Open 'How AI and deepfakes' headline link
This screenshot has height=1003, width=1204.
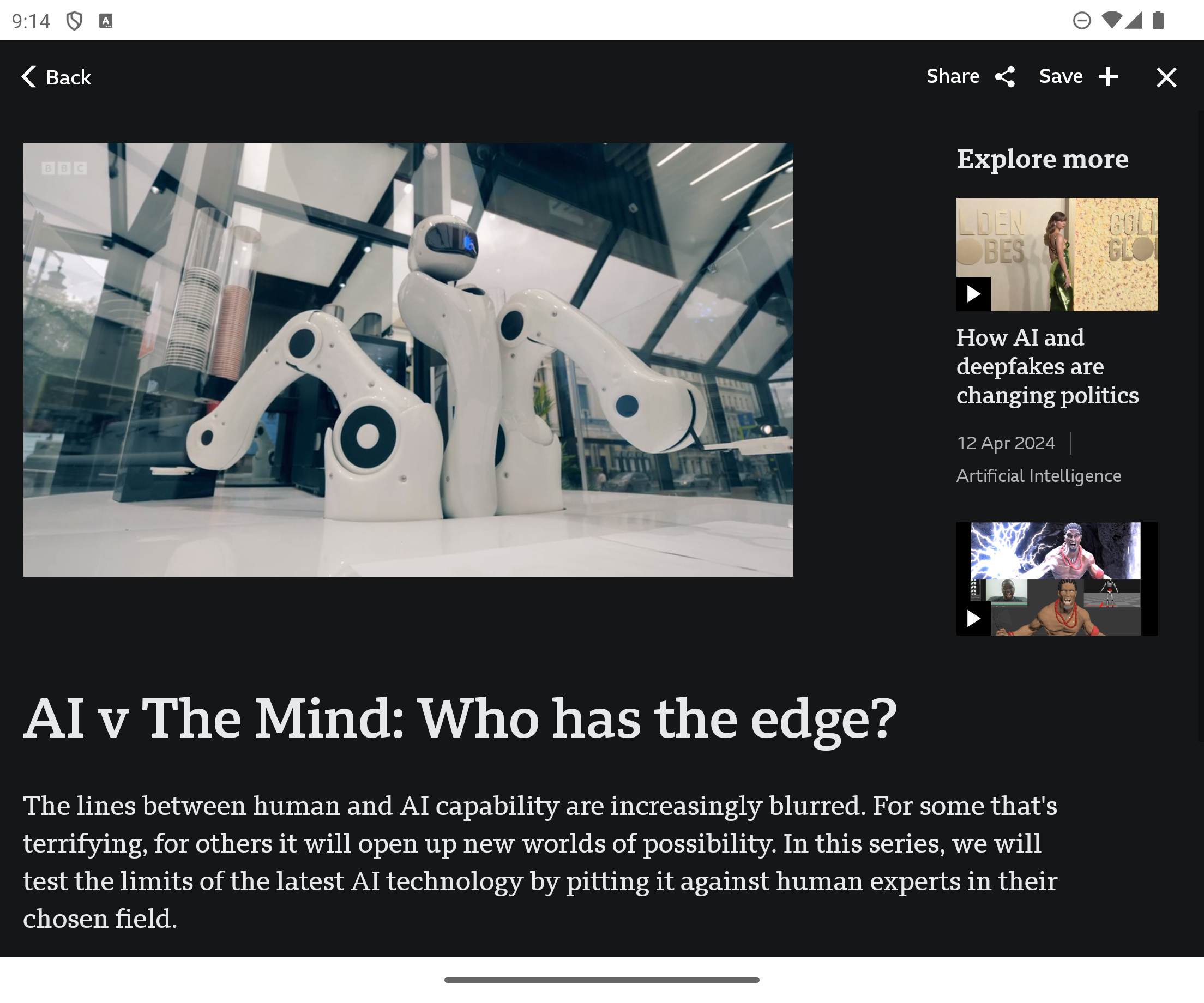click(1047, 366)
